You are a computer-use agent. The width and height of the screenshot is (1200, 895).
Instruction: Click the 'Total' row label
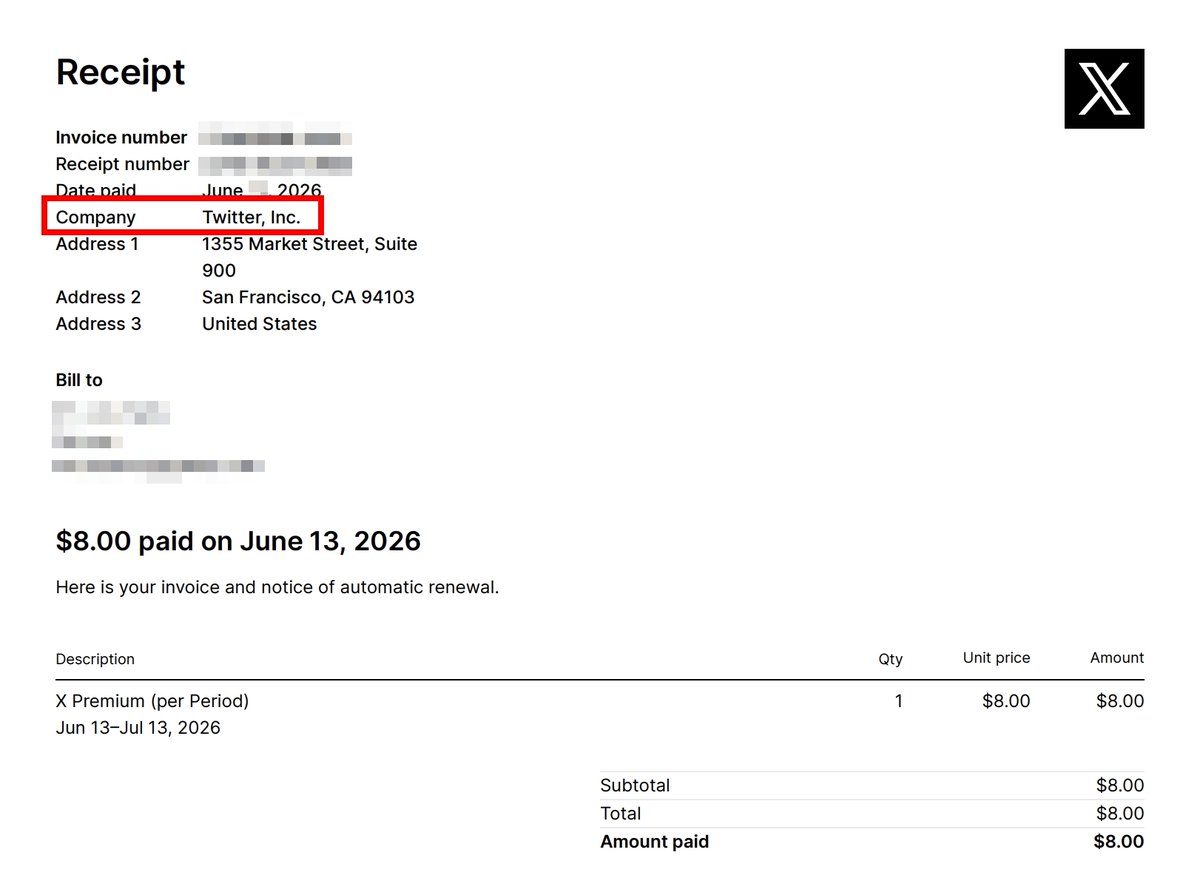620,814
